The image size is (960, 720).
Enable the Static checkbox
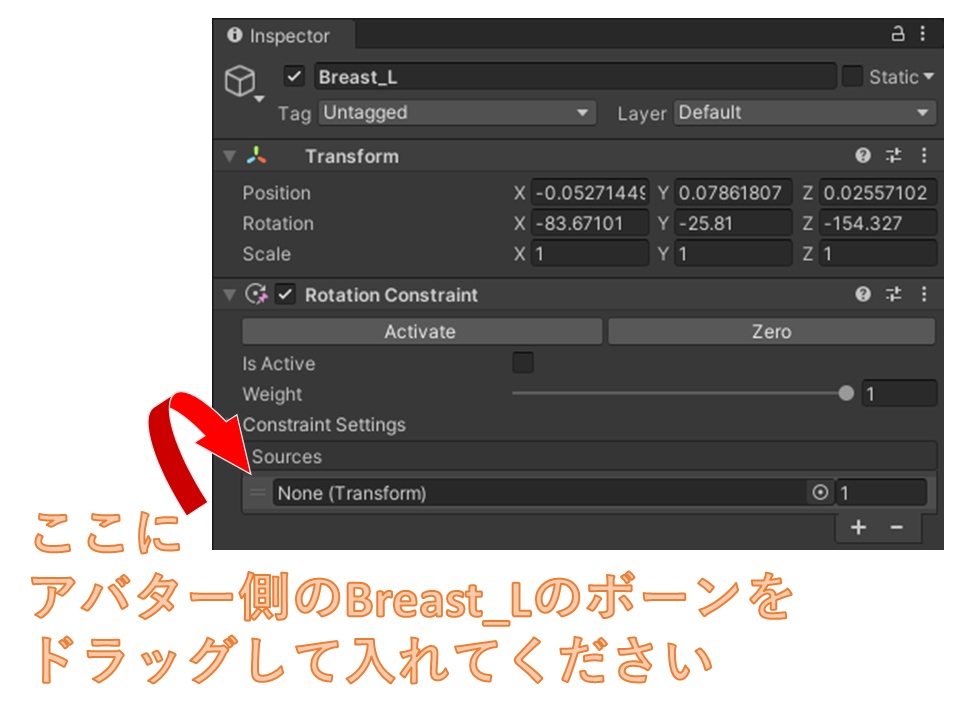[x=852, y=77]
